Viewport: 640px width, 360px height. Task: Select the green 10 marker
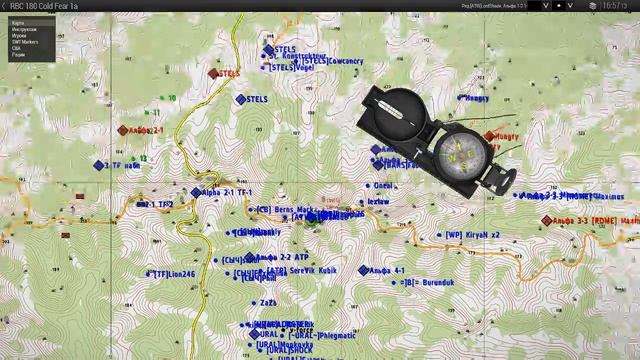[162, 98]
